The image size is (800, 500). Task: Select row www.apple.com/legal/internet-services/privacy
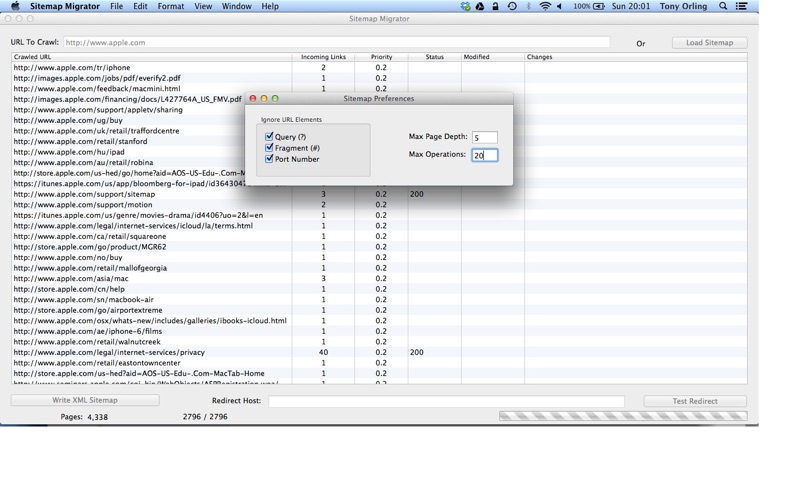coord(380,352)
